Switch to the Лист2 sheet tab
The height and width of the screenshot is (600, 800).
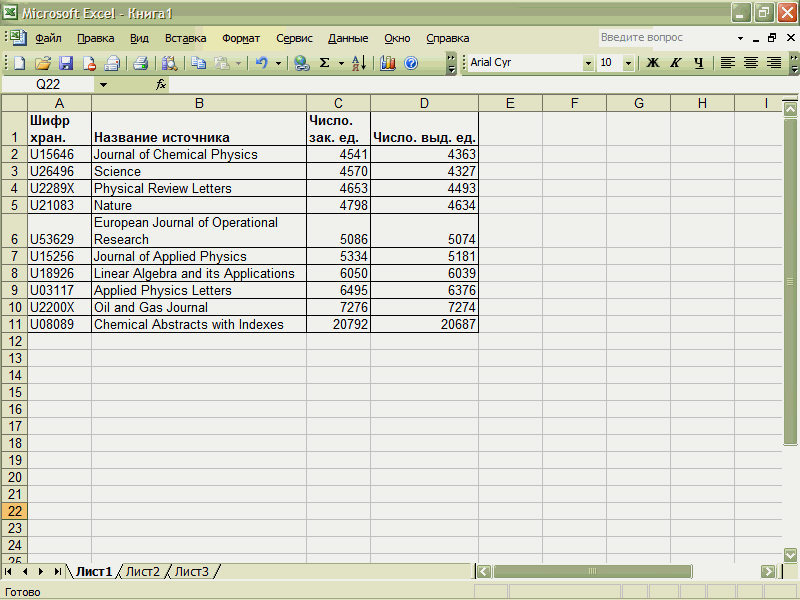(x=142, y=572)
